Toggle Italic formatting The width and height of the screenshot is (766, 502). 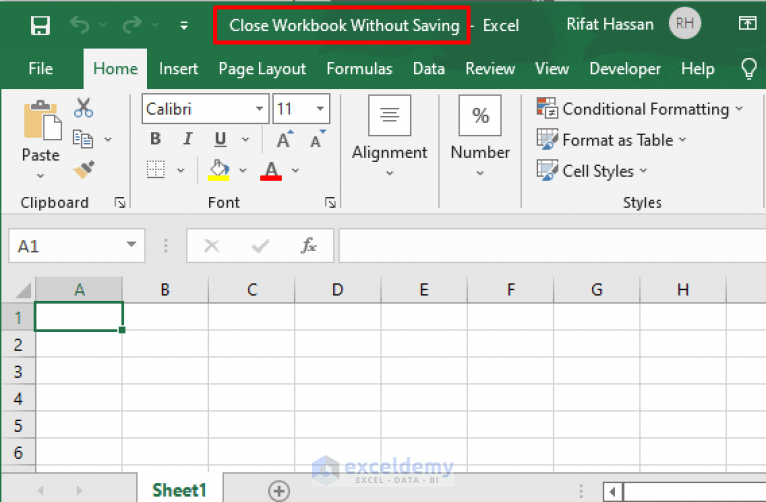[x=188, y=139]
